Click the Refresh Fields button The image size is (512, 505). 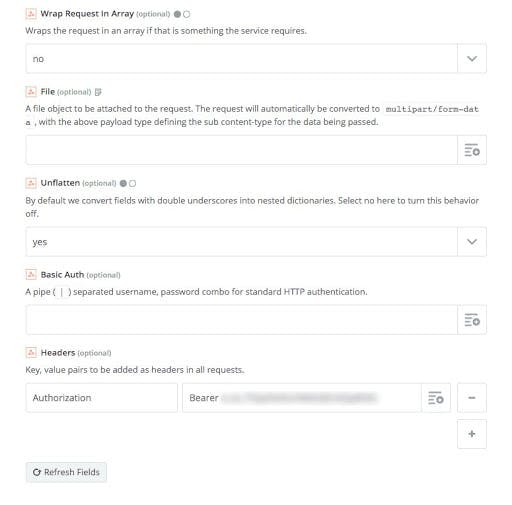(x=66, y=472)
